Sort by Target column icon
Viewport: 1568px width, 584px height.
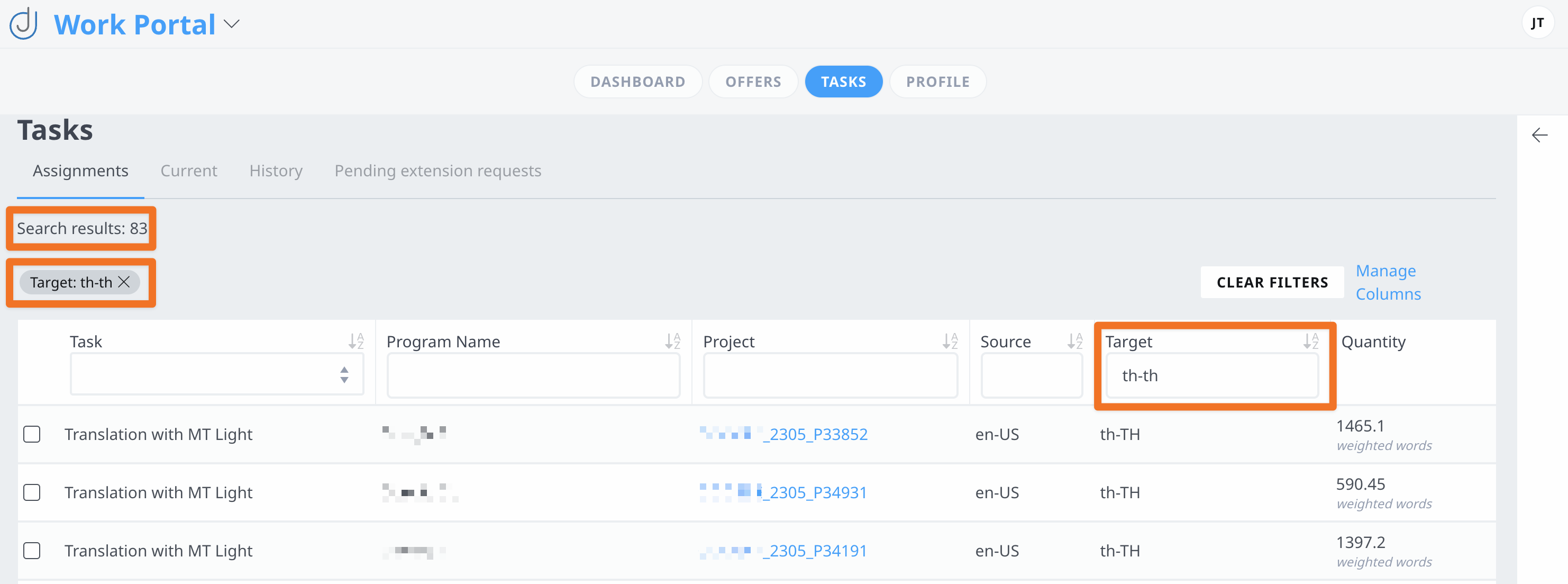pyautogui.click(x=1310, y=342)
